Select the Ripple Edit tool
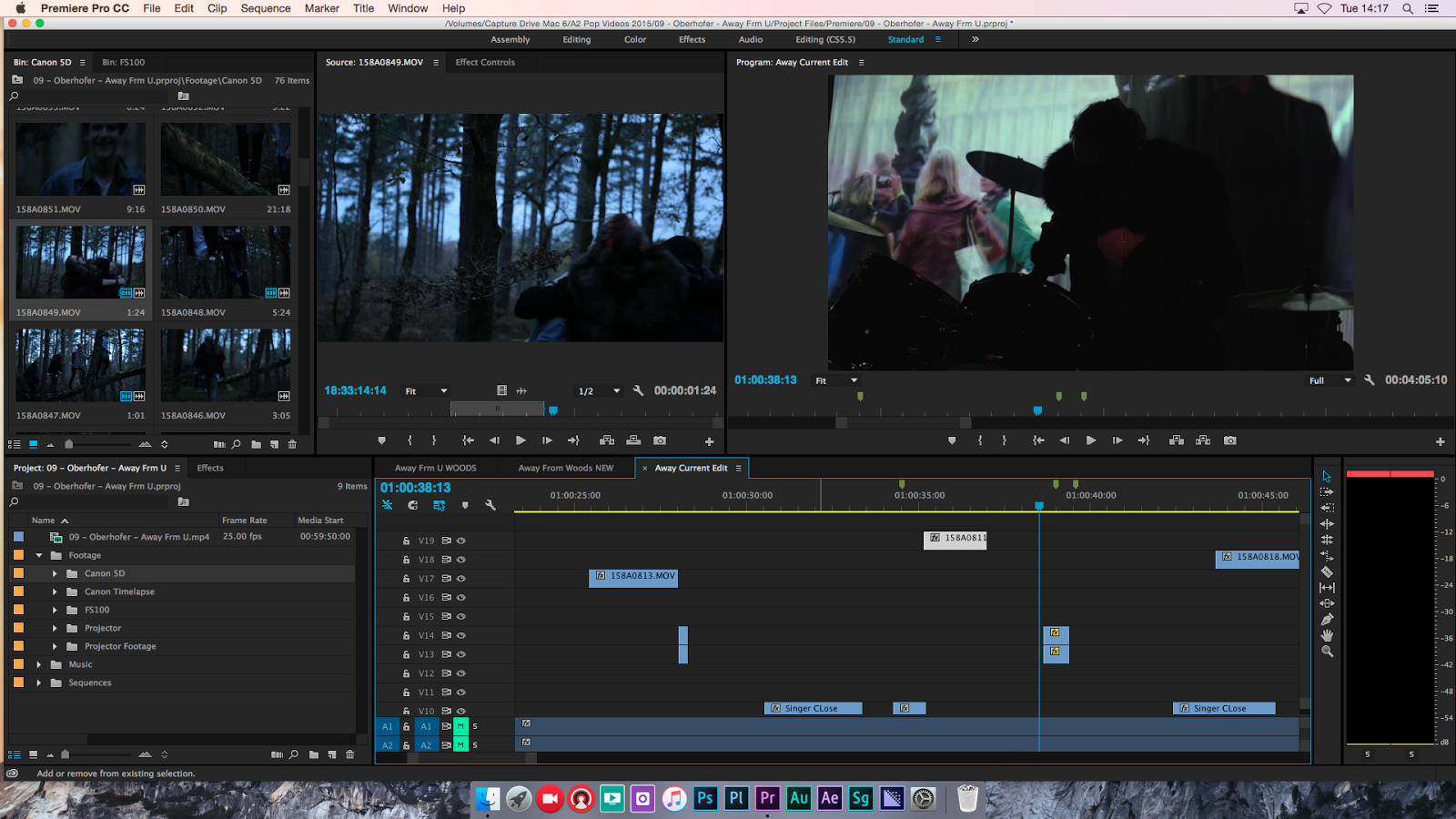This screenshot has width=1456, height=819. click(1327, 524)
